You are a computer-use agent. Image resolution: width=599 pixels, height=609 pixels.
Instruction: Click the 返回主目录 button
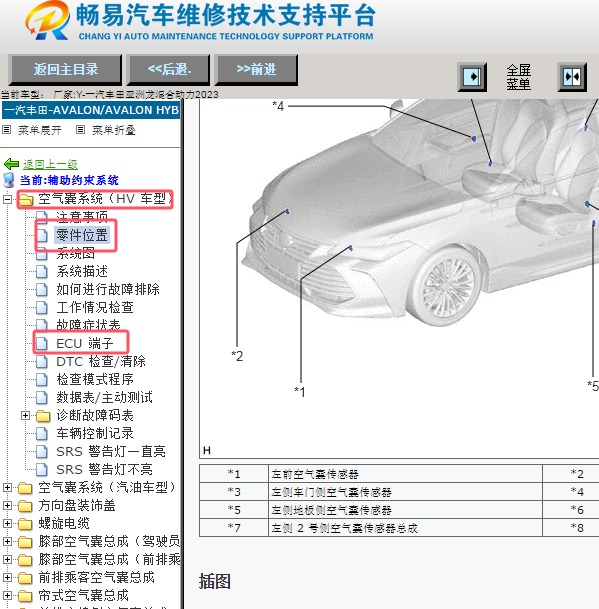coord(65,70)
